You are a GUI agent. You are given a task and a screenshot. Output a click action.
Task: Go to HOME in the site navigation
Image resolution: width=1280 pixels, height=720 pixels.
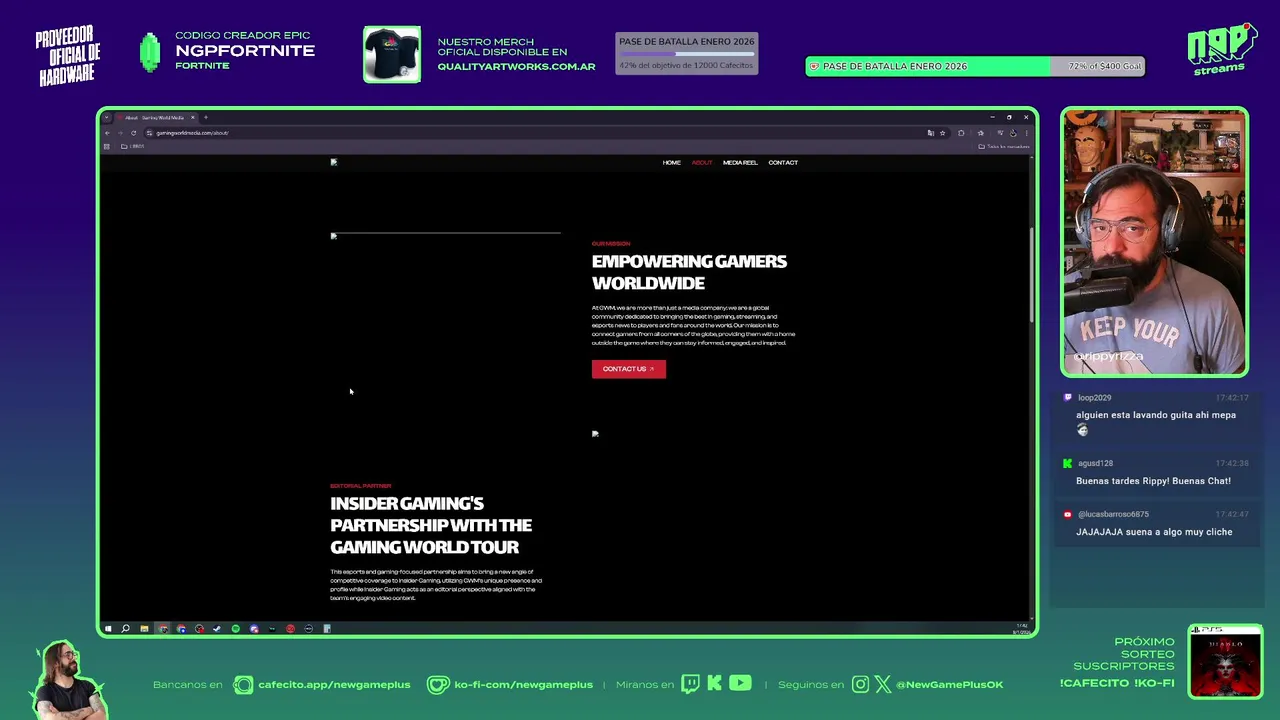672,162
